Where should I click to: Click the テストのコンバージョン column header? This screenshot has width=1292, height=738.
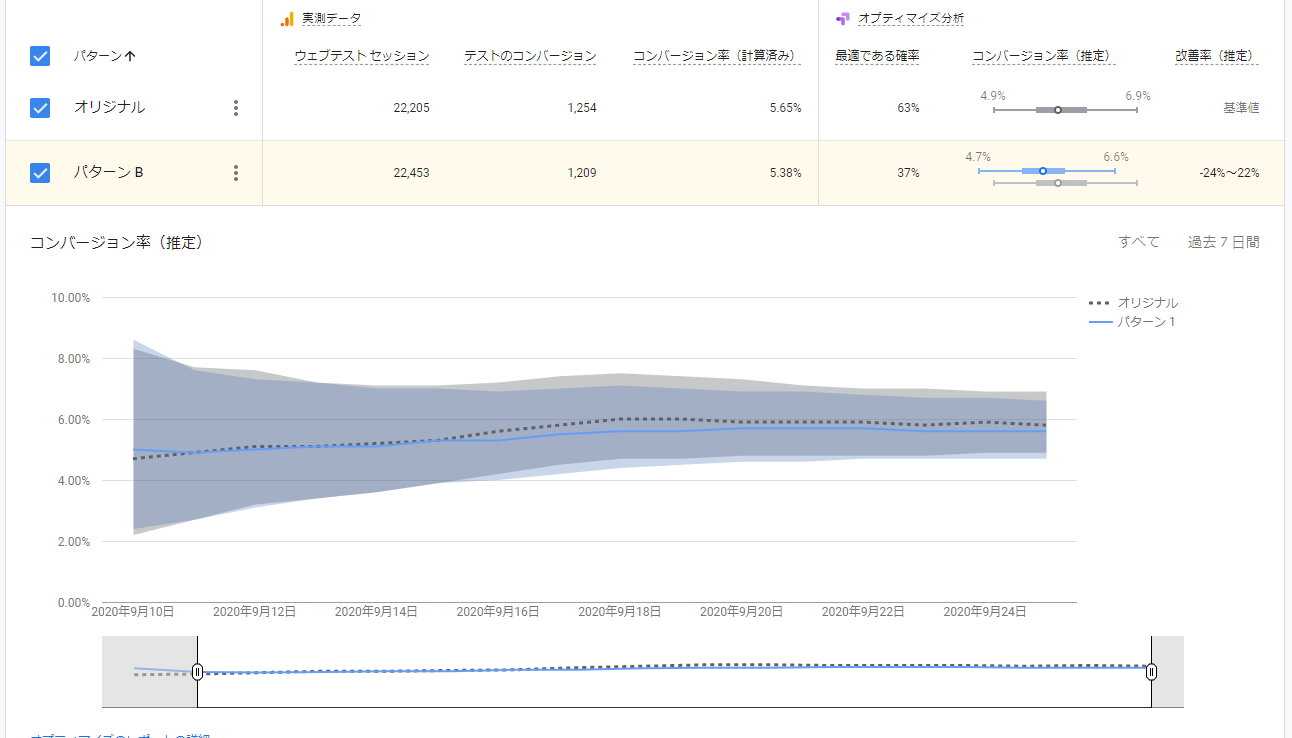tap(530, 57)
